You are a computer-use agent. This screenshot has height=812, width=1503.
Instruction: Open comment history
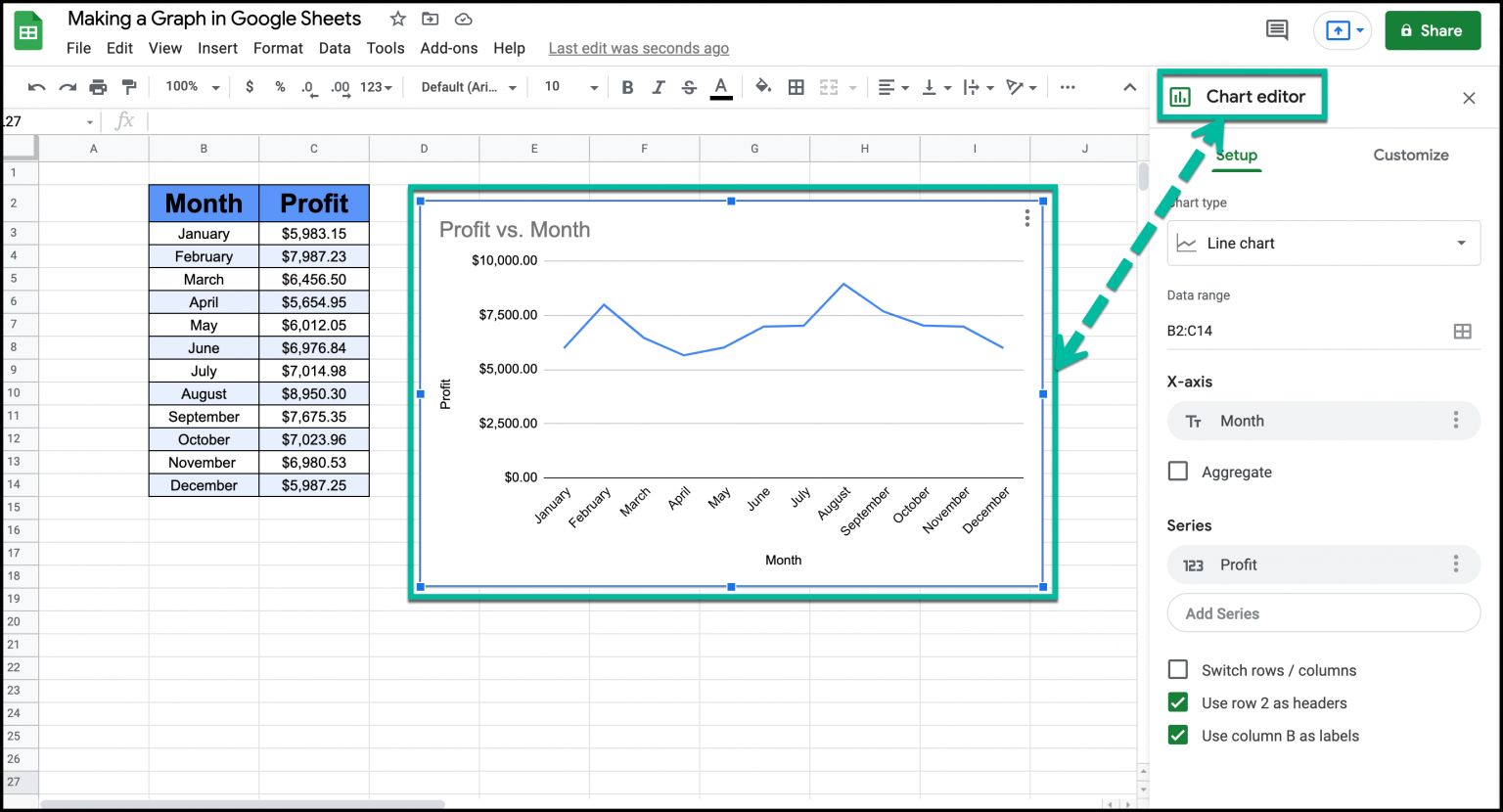1276,29
